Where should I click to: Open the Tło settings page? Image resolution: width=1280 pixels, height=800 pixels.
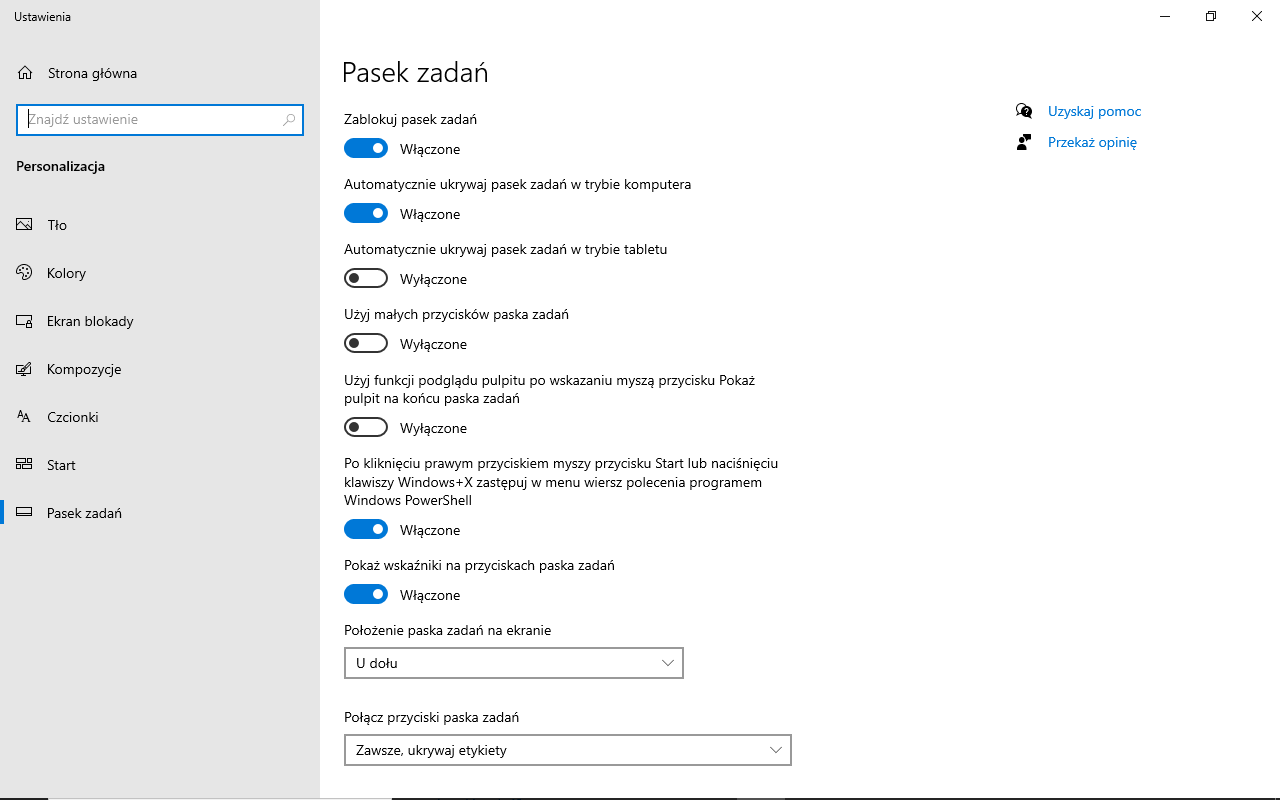click(x=160, y=225)
